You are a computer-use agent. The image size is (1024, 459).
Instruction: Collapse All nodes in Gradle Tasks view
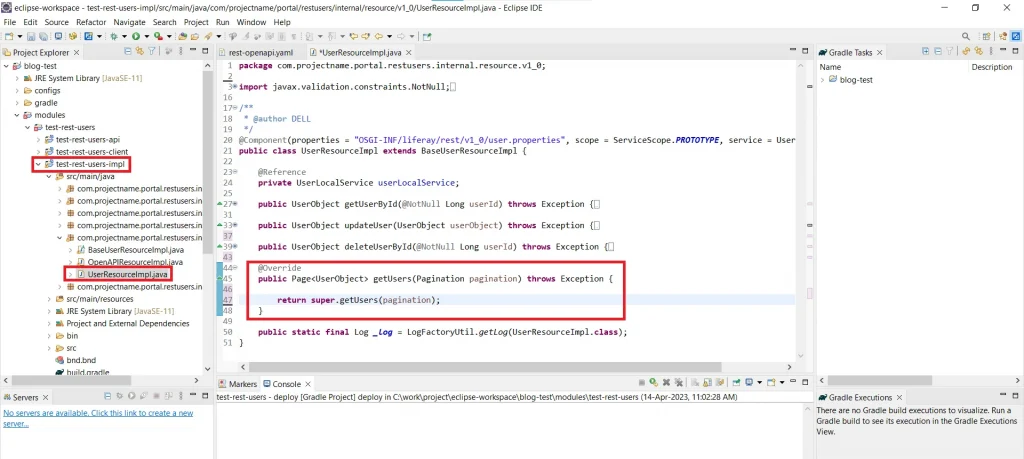coord(938,52)
